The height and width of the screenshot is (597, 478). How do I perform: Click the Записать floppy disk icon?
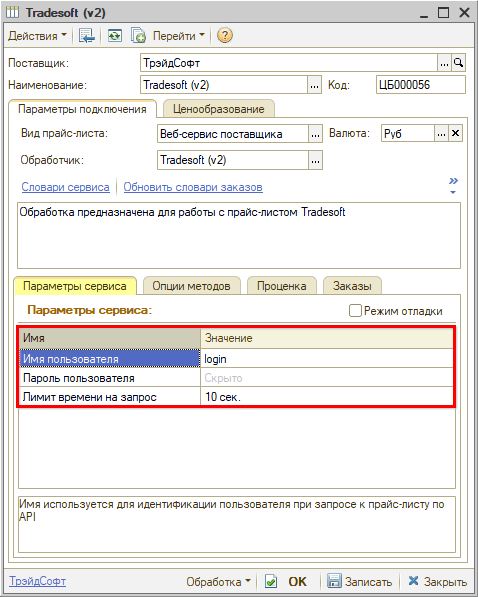point(334,581)
